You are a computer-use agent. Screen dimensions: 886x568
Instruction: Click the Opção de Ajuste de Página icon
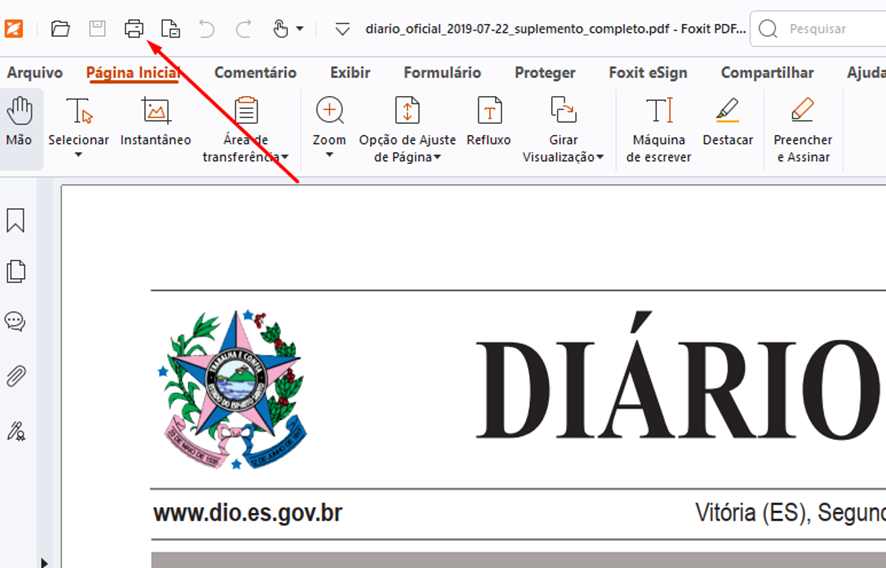click(407, 110)
